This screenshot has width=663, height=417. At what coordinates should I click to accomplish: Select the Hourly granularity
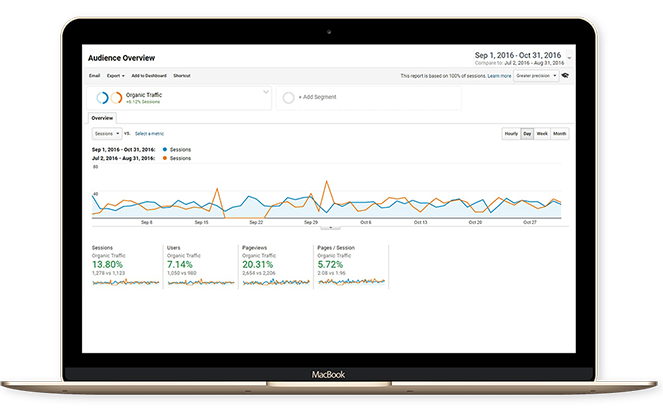[511, 134]
